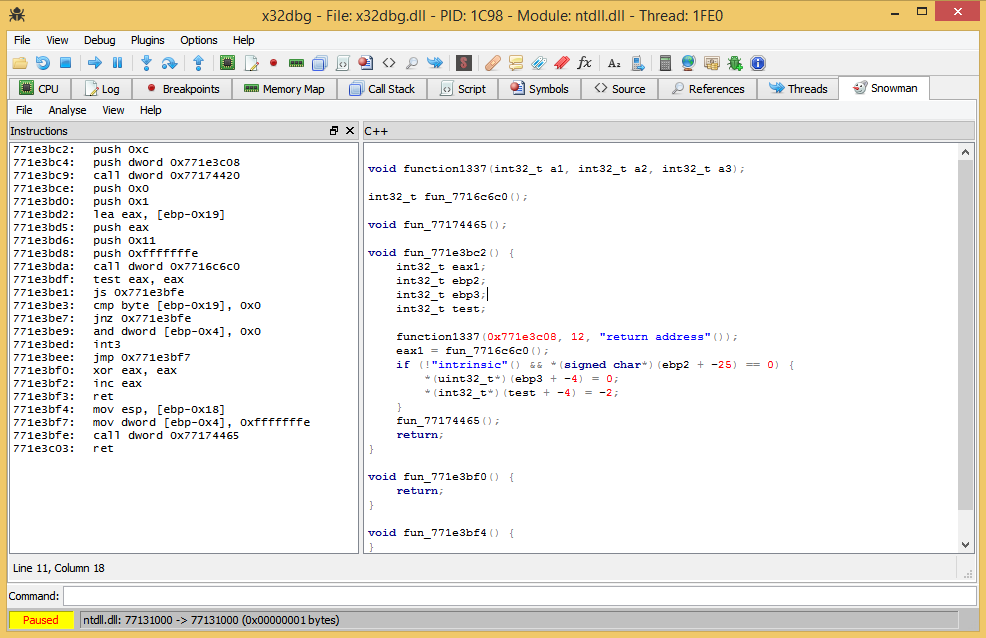Open script view via the toolbar scroll icon
The image size is (986, 638).
(343, 63)
